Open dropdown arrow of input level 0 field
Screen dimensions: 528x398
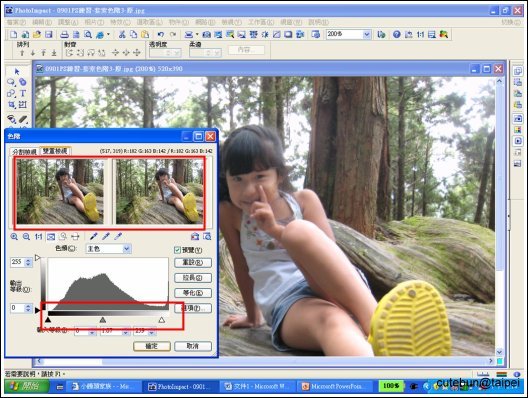click(92, 332)
